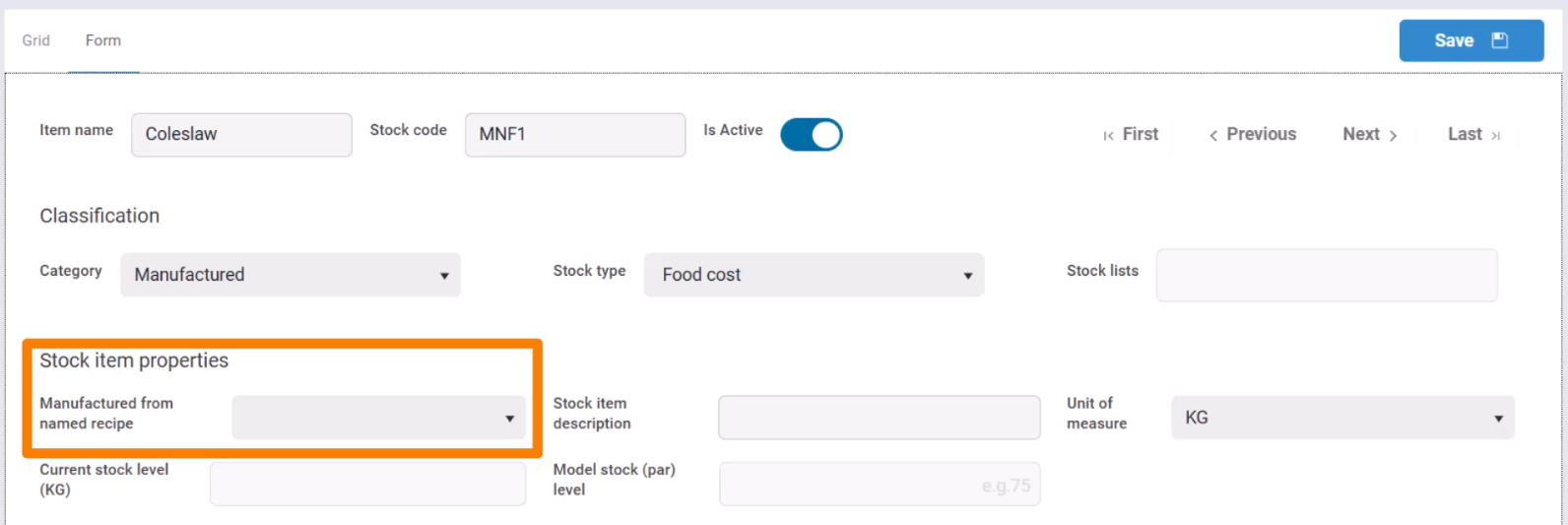Click the Next chevron icon
The image size is (1568, 525).
pyautogui.click(x=1393, y=136)
